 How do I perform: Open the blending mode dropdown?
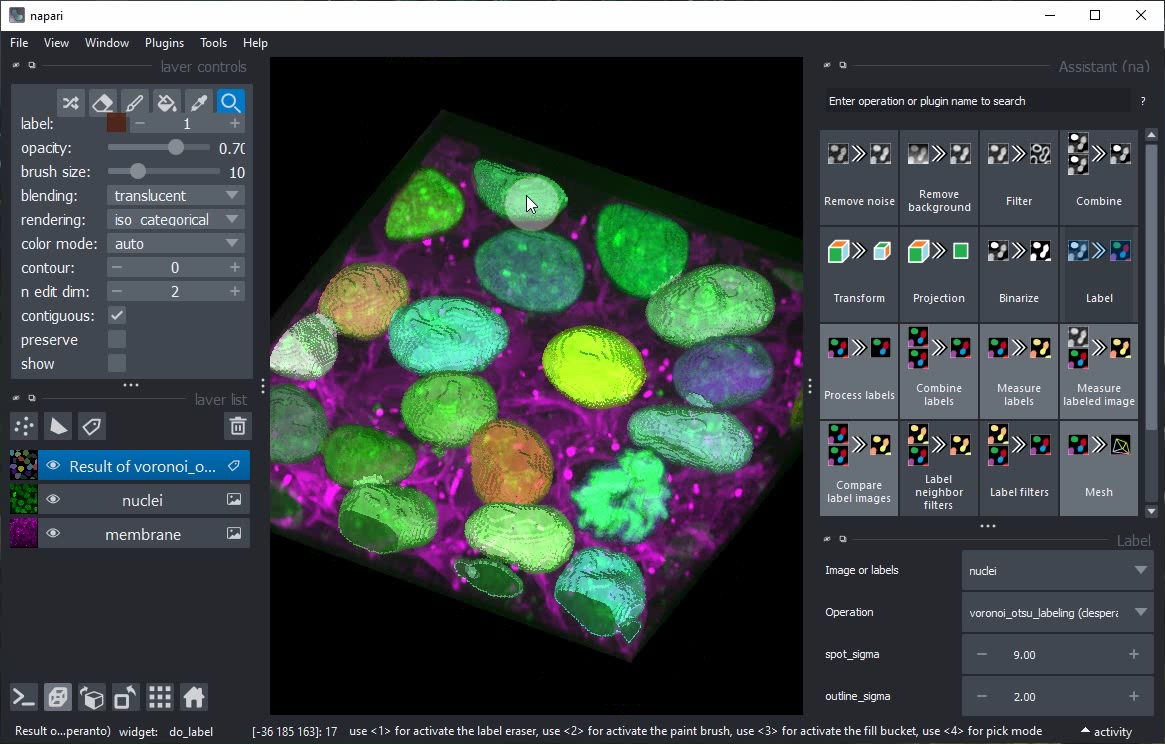click(176, 196)
